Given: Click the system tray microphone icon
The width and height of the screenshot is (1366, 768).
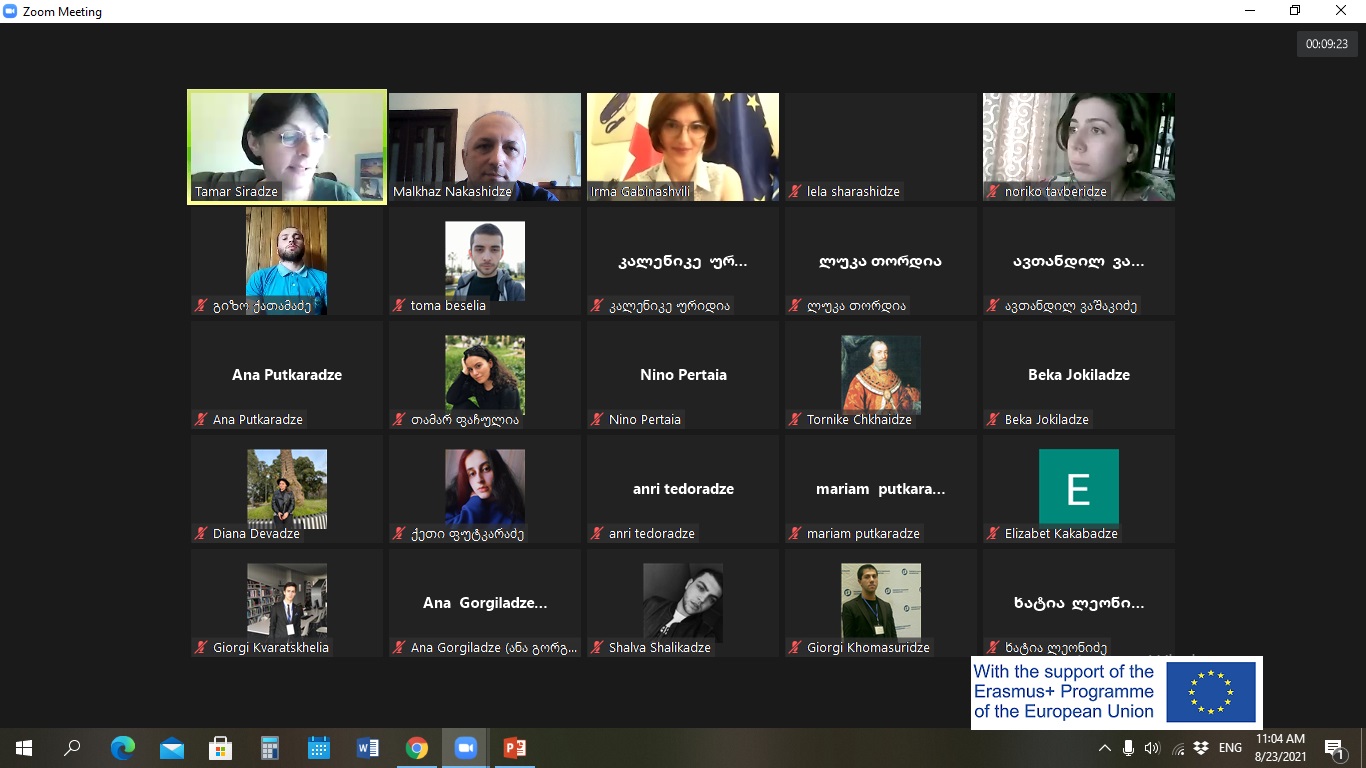Looking at the screenshot, I should coord(1128,748).
